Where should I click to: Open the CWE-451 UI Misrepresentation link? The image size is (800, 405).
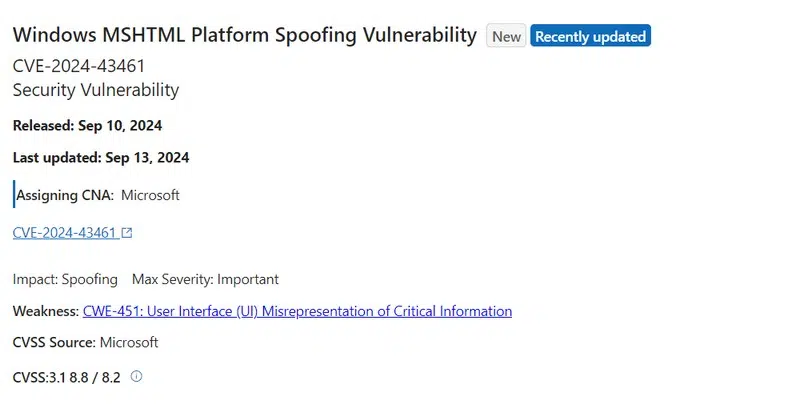(297, 311)
